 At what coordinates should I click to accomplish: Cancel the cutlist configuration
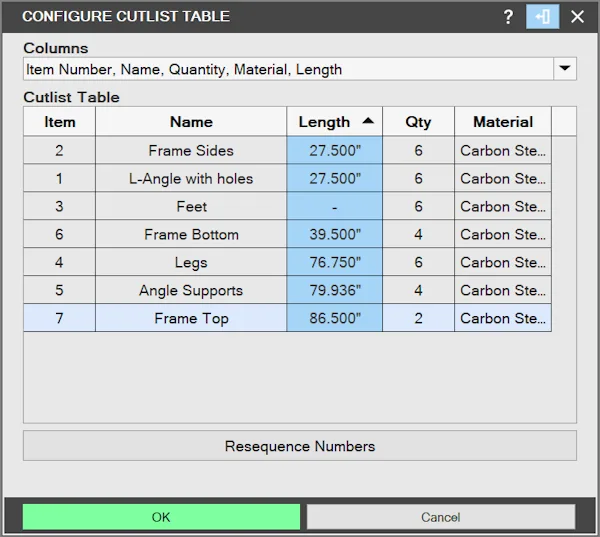coord(441,517)
